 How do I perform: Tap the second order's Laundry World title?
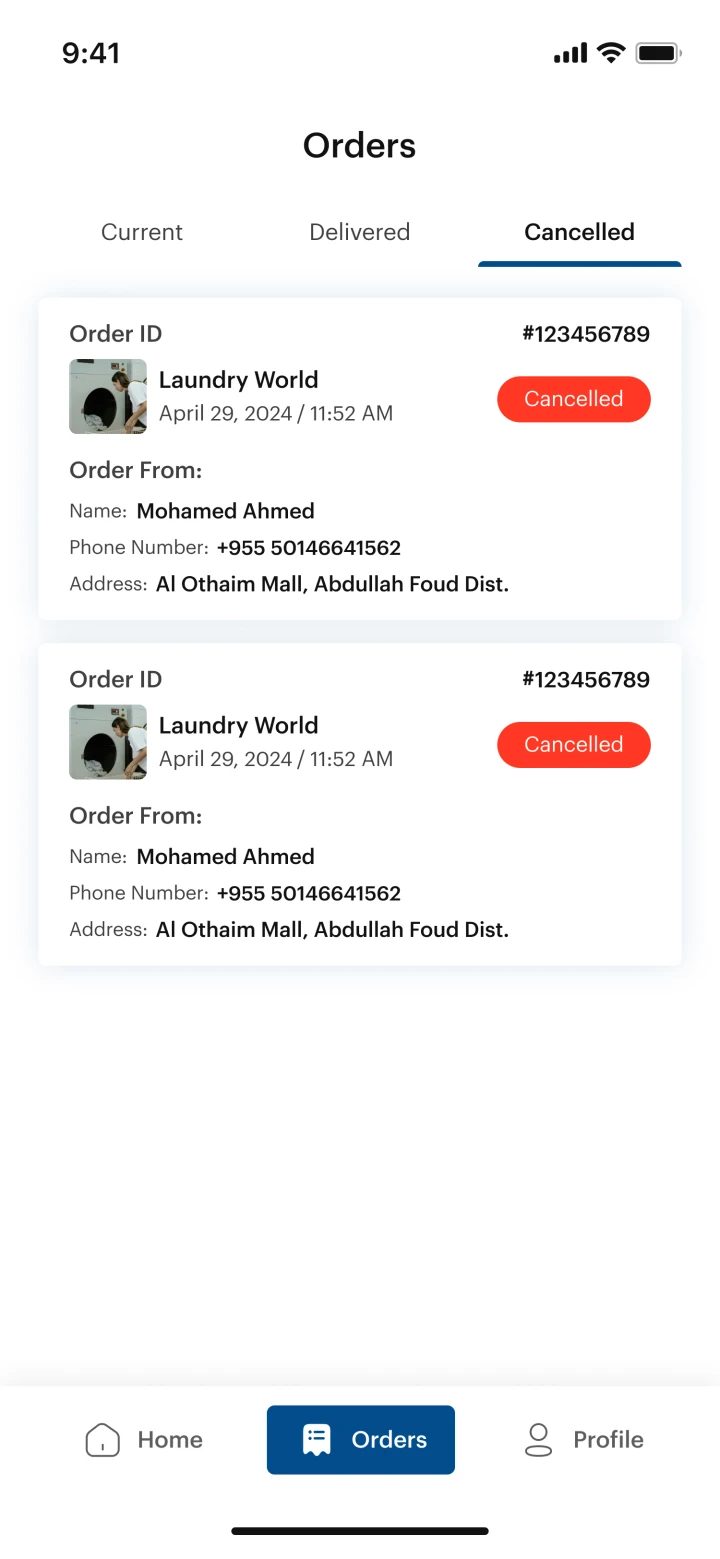[238, 725]
